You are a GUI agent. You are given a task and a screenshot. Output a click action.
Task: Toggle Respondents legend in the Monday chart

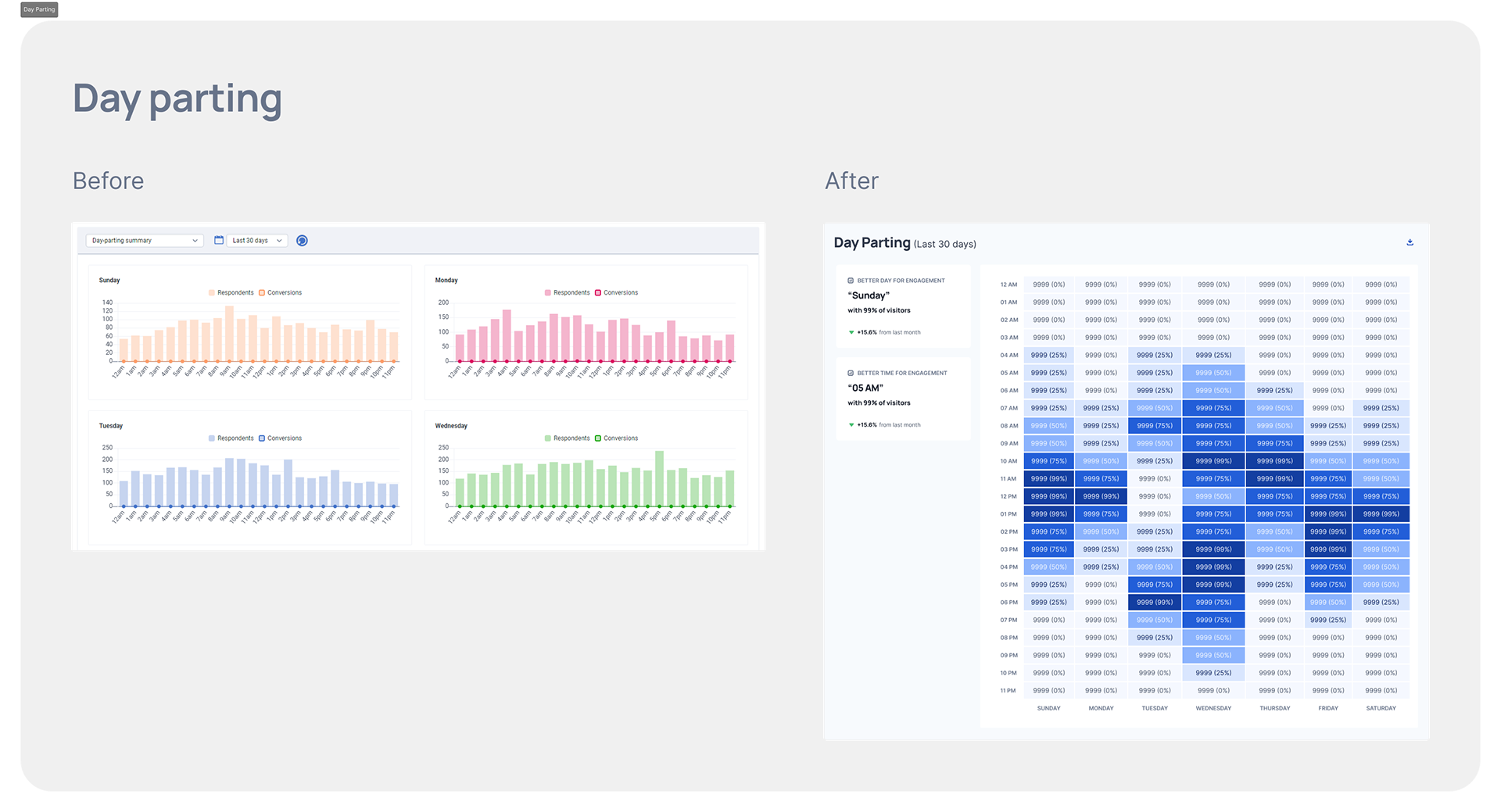568,293
